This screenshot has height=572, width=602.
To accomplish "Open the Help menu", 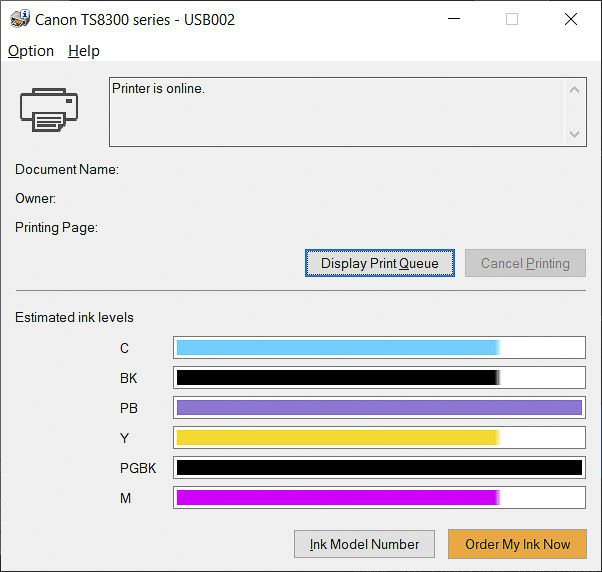I will pos(84,51).
